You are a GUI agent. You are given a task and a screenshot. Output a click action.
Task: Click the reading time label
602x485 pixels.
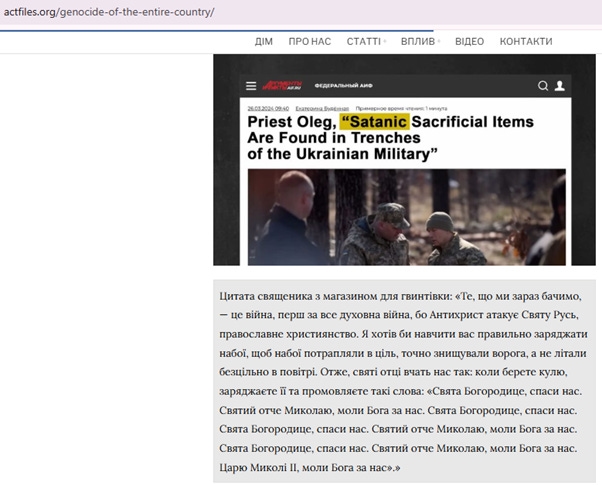(x=401, y=108)
